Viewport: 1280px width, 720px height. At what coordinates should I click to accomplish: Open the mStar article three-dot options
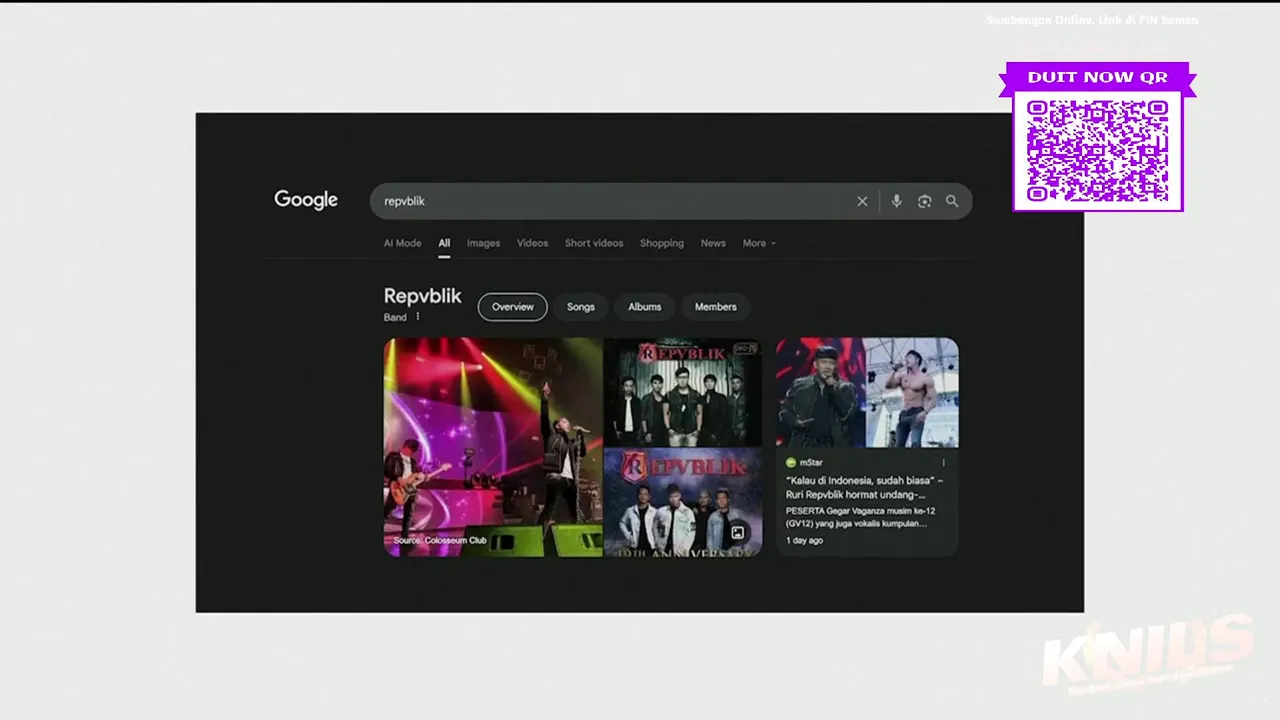(943, 463)
